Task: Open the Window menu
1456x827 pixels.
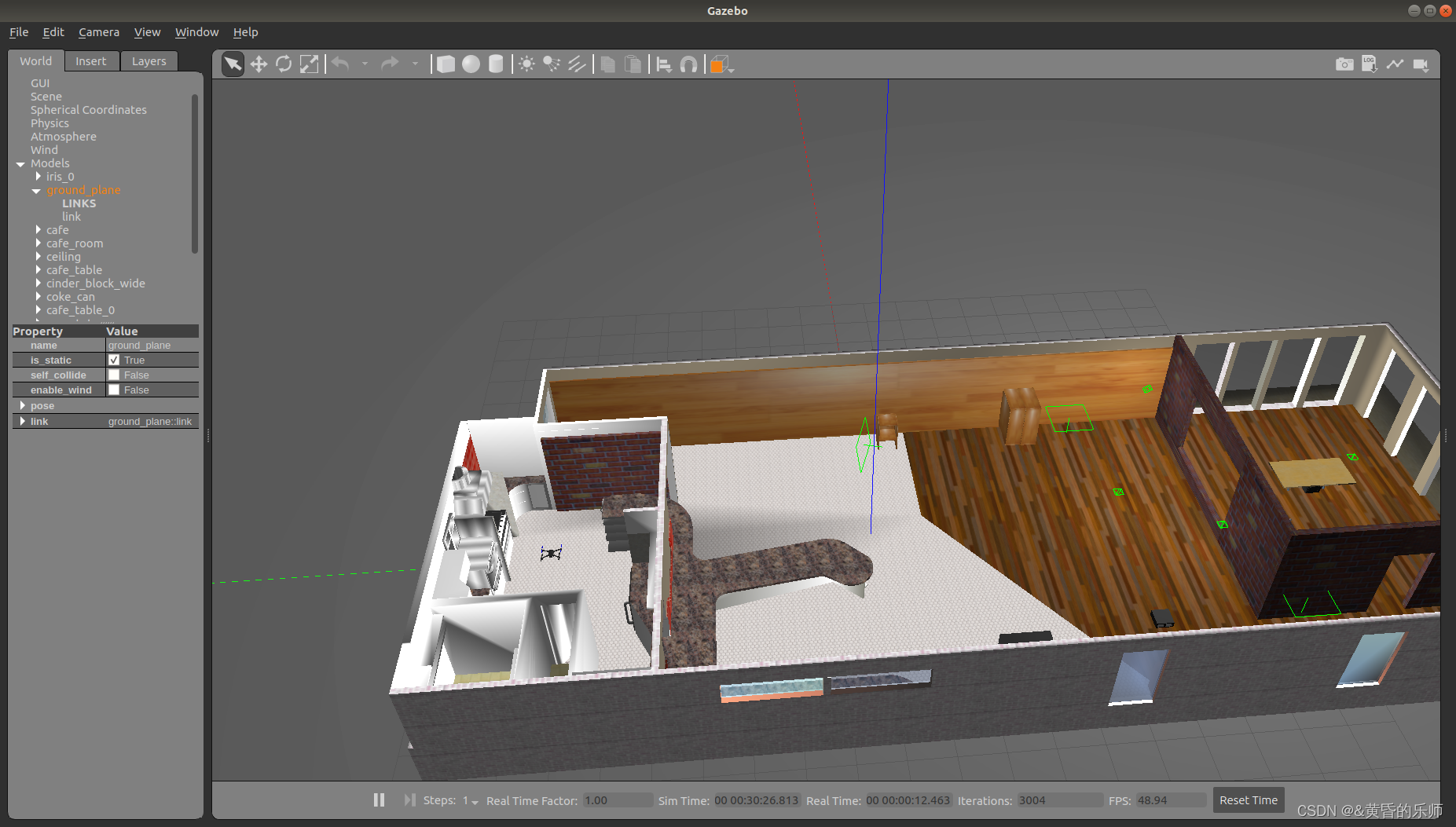Action: point(196,32)
